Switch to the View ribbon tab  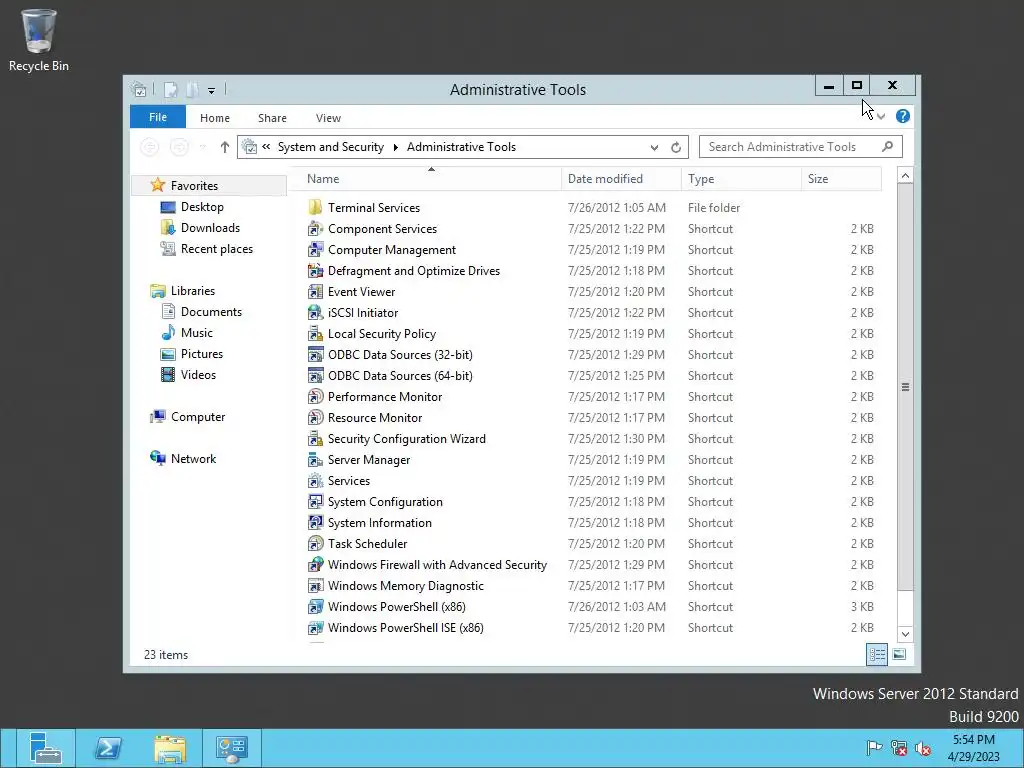click(x=328, y=118)
